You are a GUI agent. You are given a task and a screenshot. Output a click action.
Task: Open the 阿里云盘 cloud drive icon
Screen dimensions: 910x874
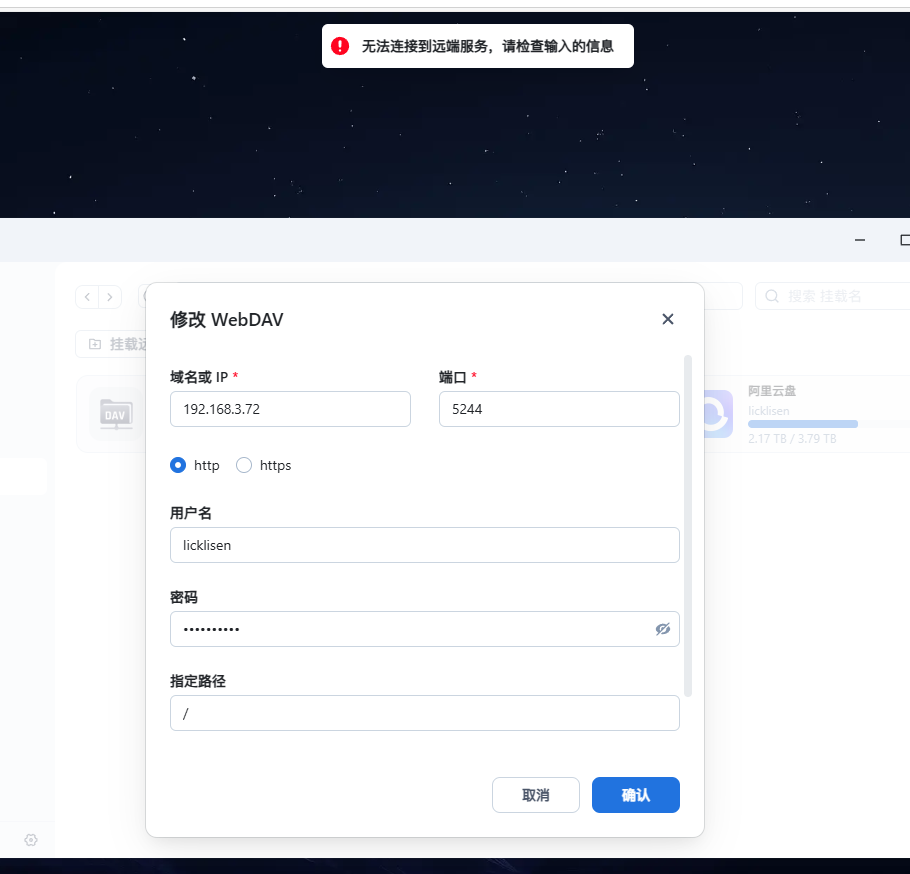pyautogui.click(x=718, y=414)
